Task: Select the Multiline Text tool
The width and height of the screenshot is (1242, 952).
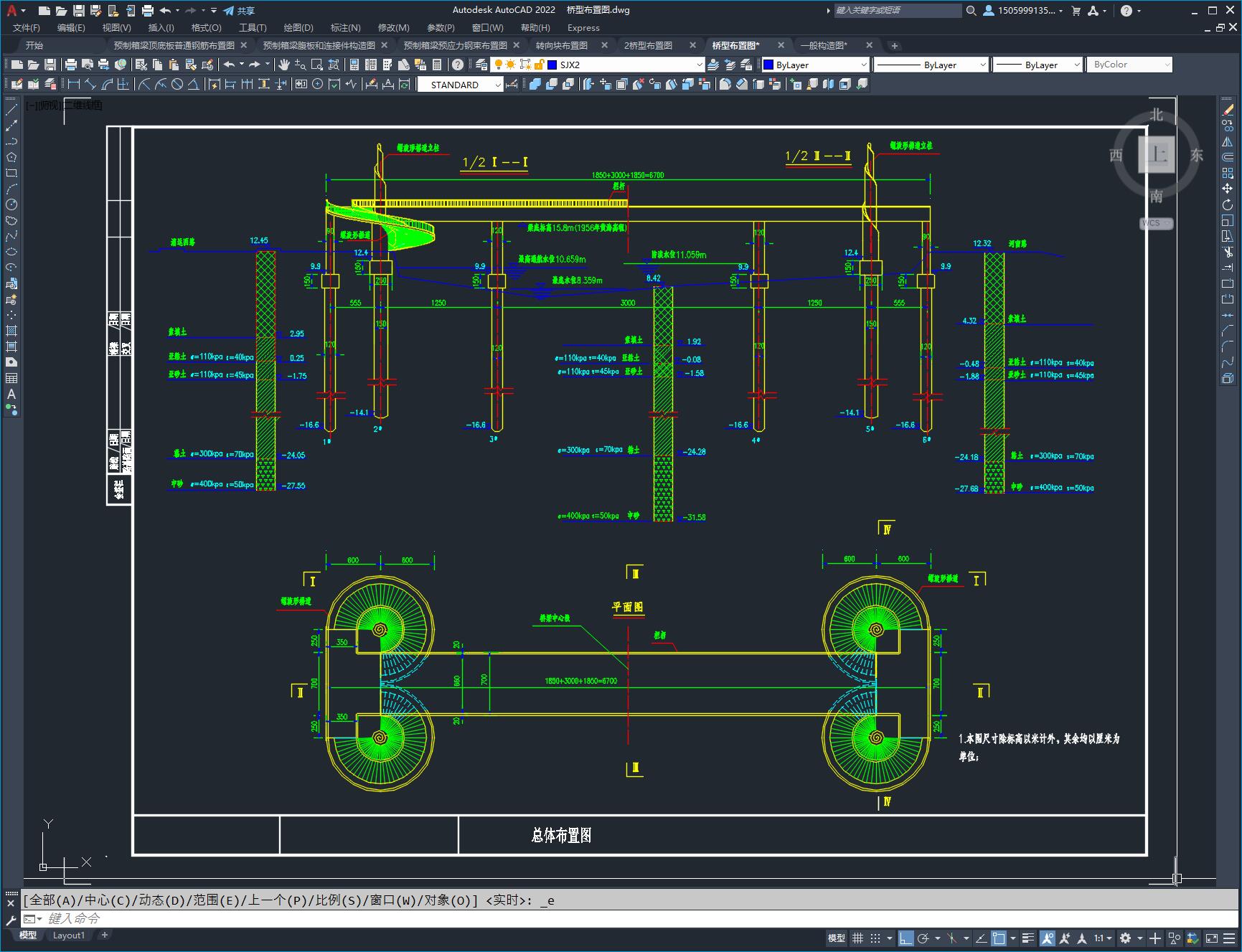Action: pos(11,394)
